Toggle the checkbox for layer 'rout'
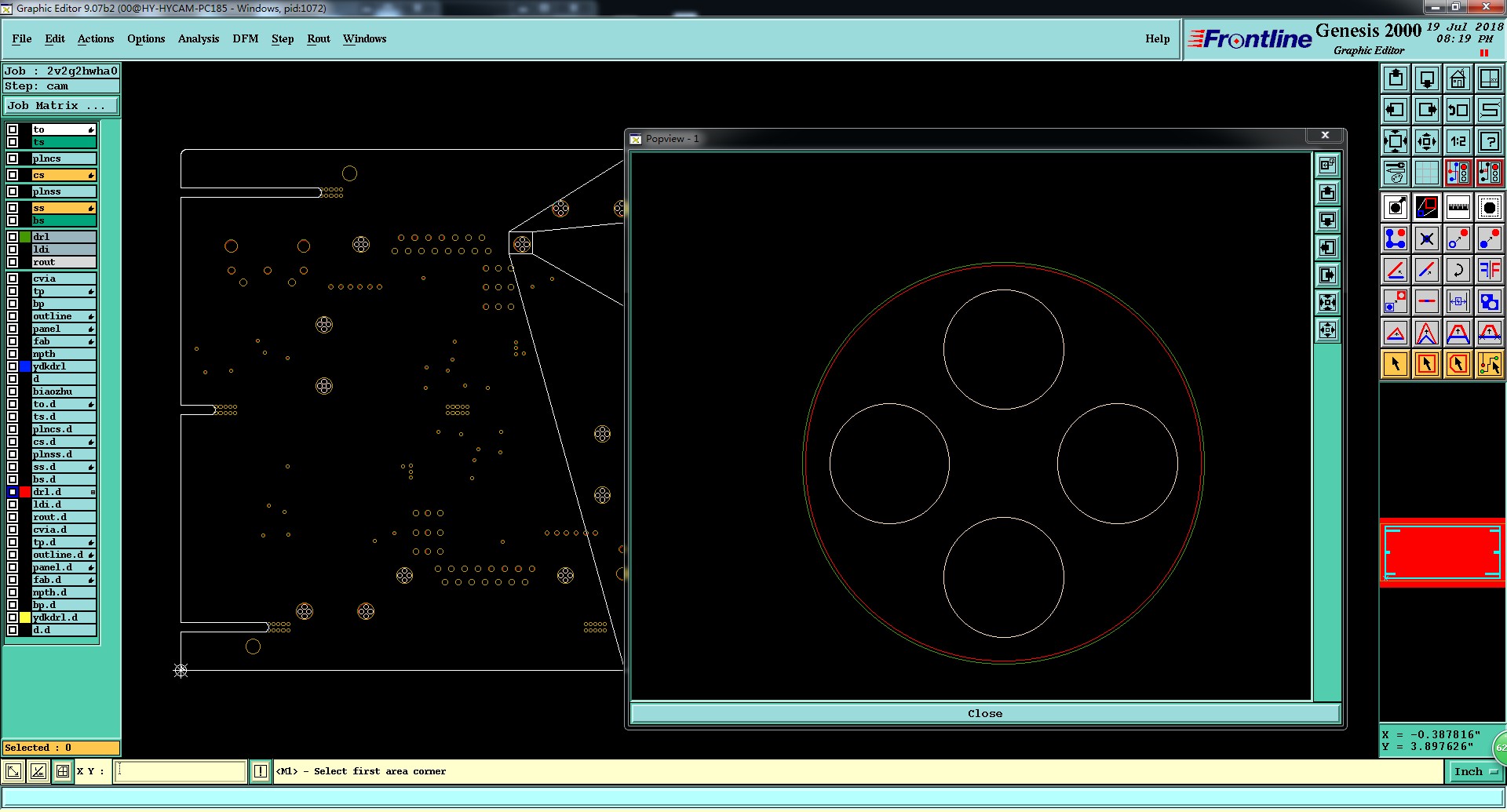Viewport: 1507px width, 812px height. pos(13,262)
